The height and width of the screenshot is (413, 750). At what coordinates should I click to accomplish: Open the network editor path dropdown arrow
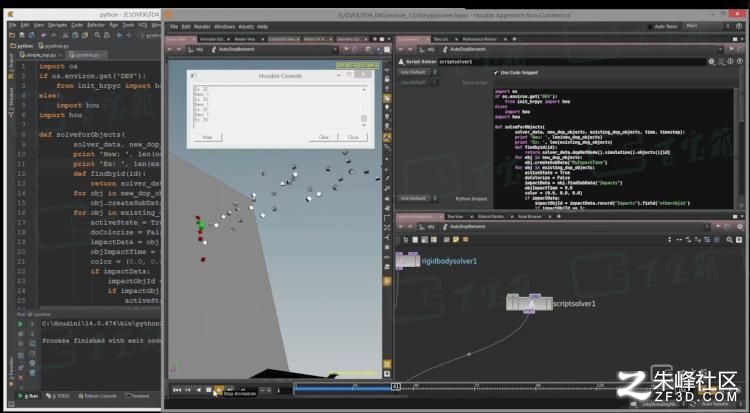click(706, 227)
